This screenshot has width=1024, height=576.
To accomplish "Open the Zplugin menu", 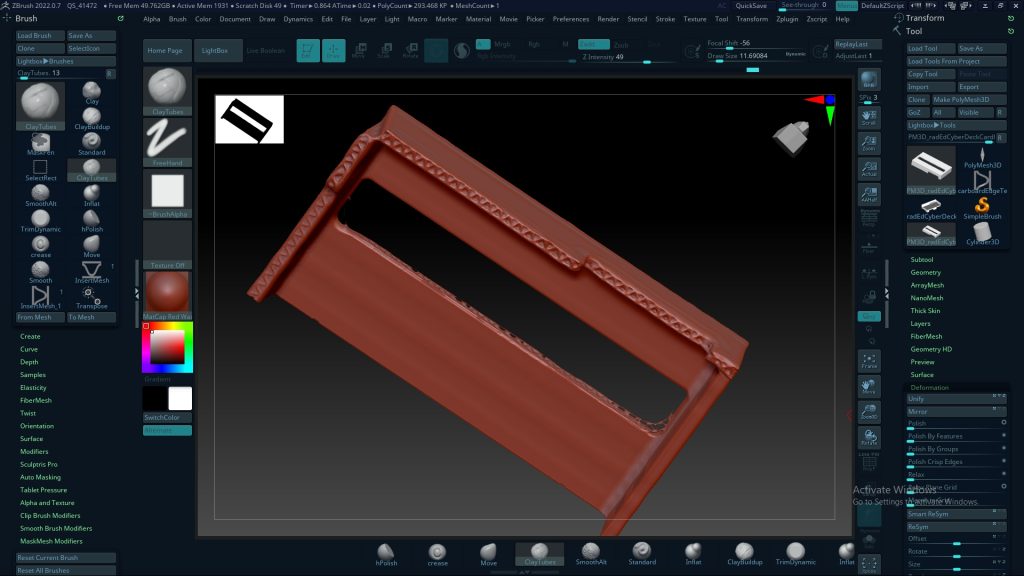I will click(x=787, y=19).
